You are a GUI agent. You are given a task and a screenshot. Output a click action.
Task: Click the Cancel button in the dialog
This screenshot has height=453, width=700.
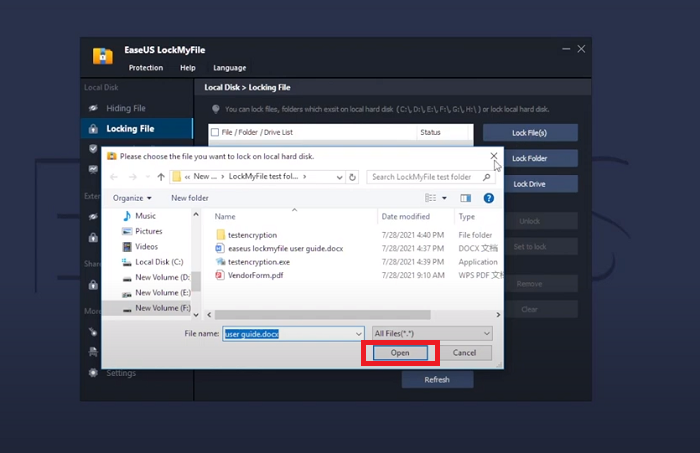click(464, 353)
